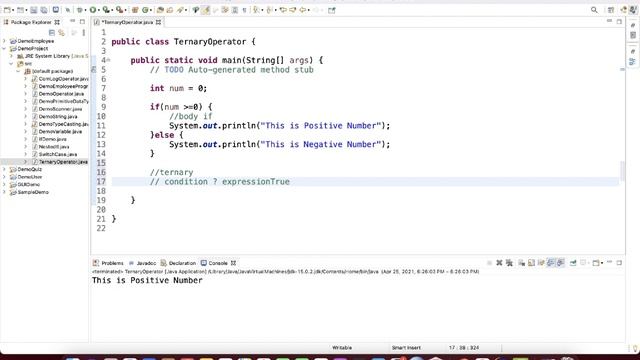
Task: Toggle Show Whitespace Characters pilcrow icon
Action: click(244, 10)
